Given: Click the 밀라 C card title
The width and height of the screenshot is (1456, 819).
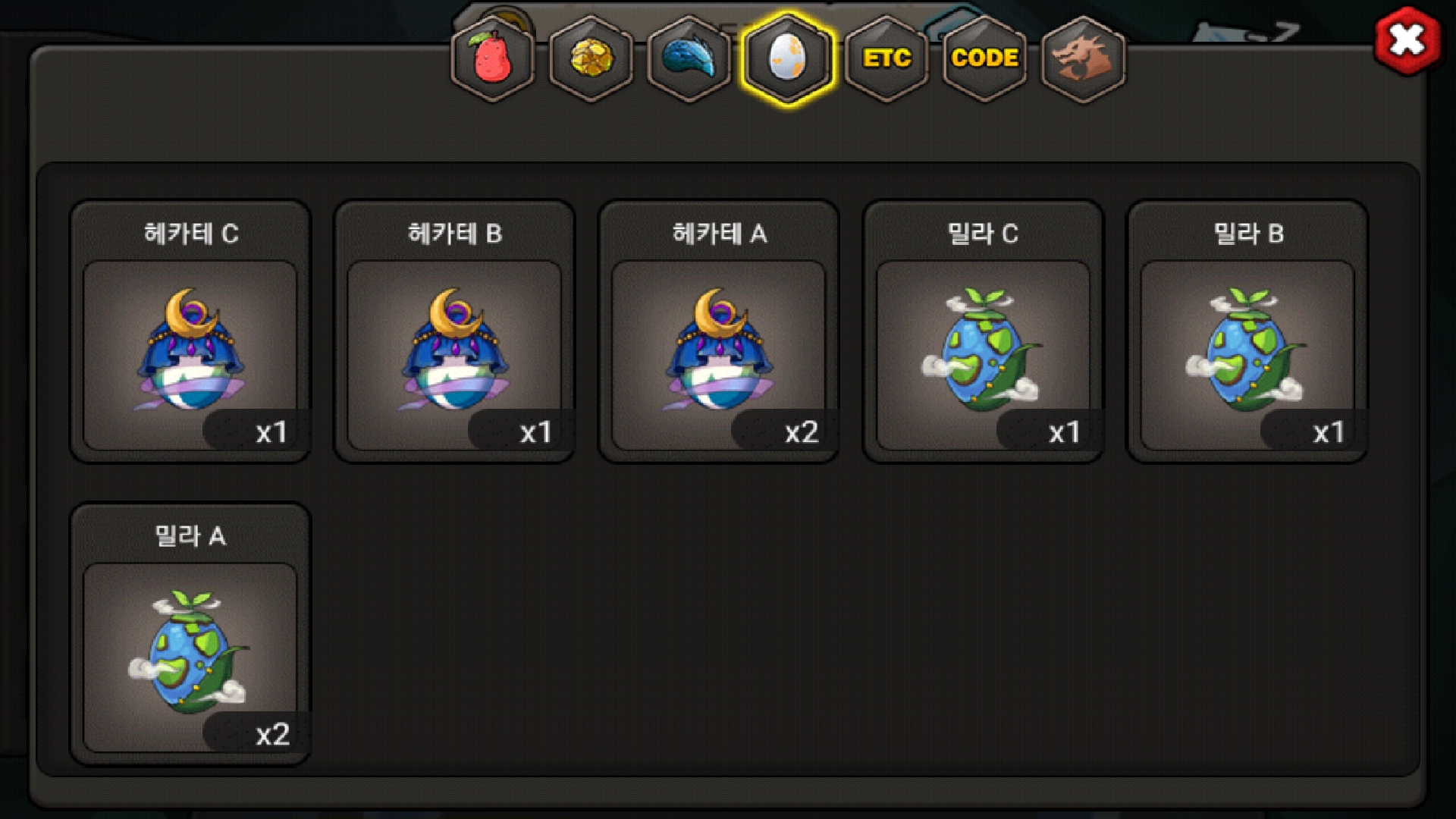Looking at the screenshot, I should point(983,234).
